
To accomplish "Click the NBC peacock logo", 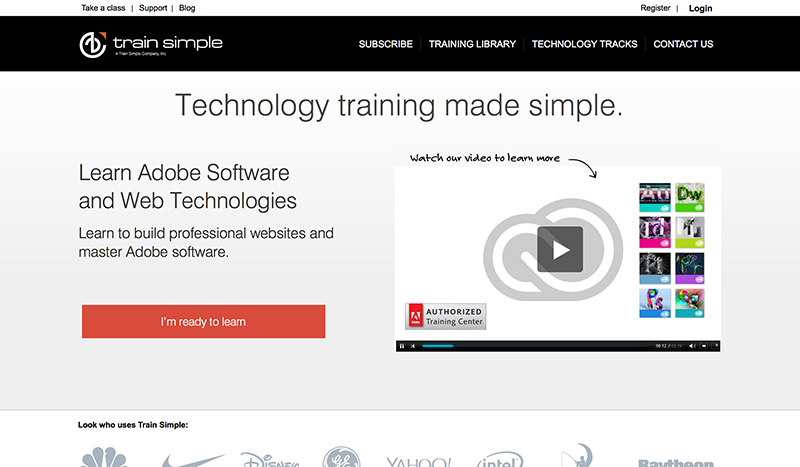I will coord(104,457).
